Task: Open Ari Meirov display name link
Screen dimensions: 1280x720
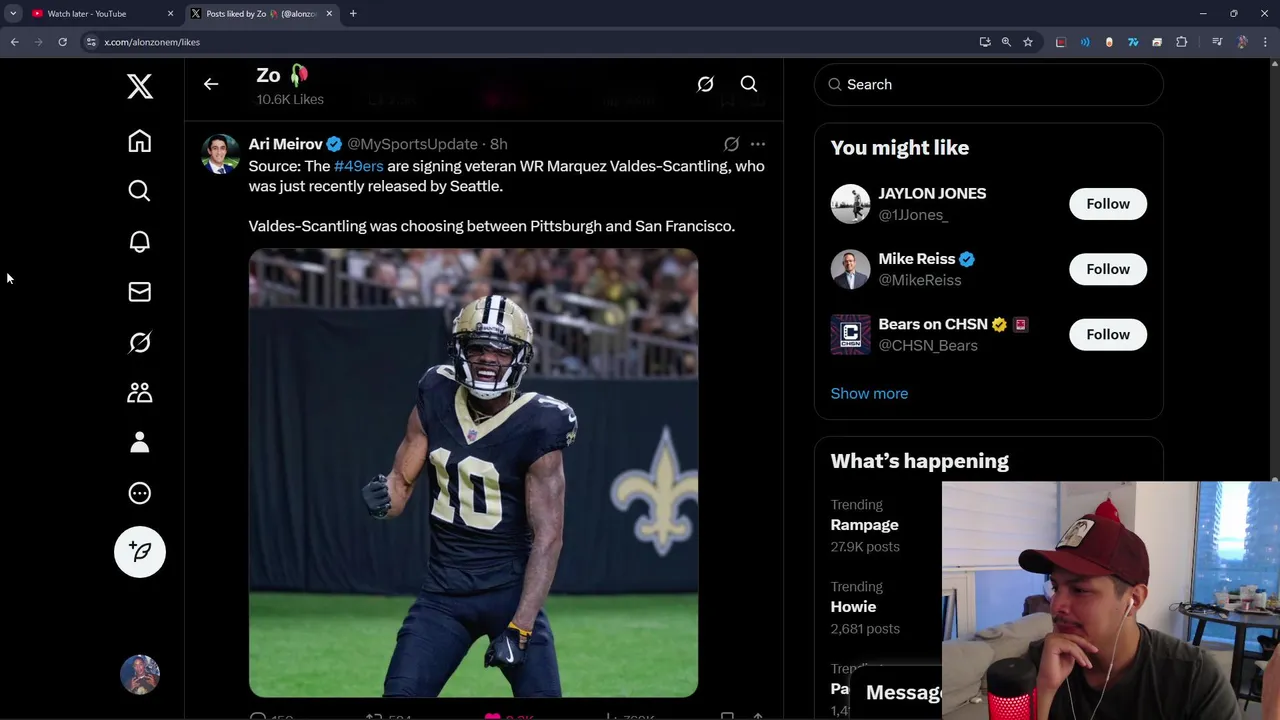Action: pos(286,144)
